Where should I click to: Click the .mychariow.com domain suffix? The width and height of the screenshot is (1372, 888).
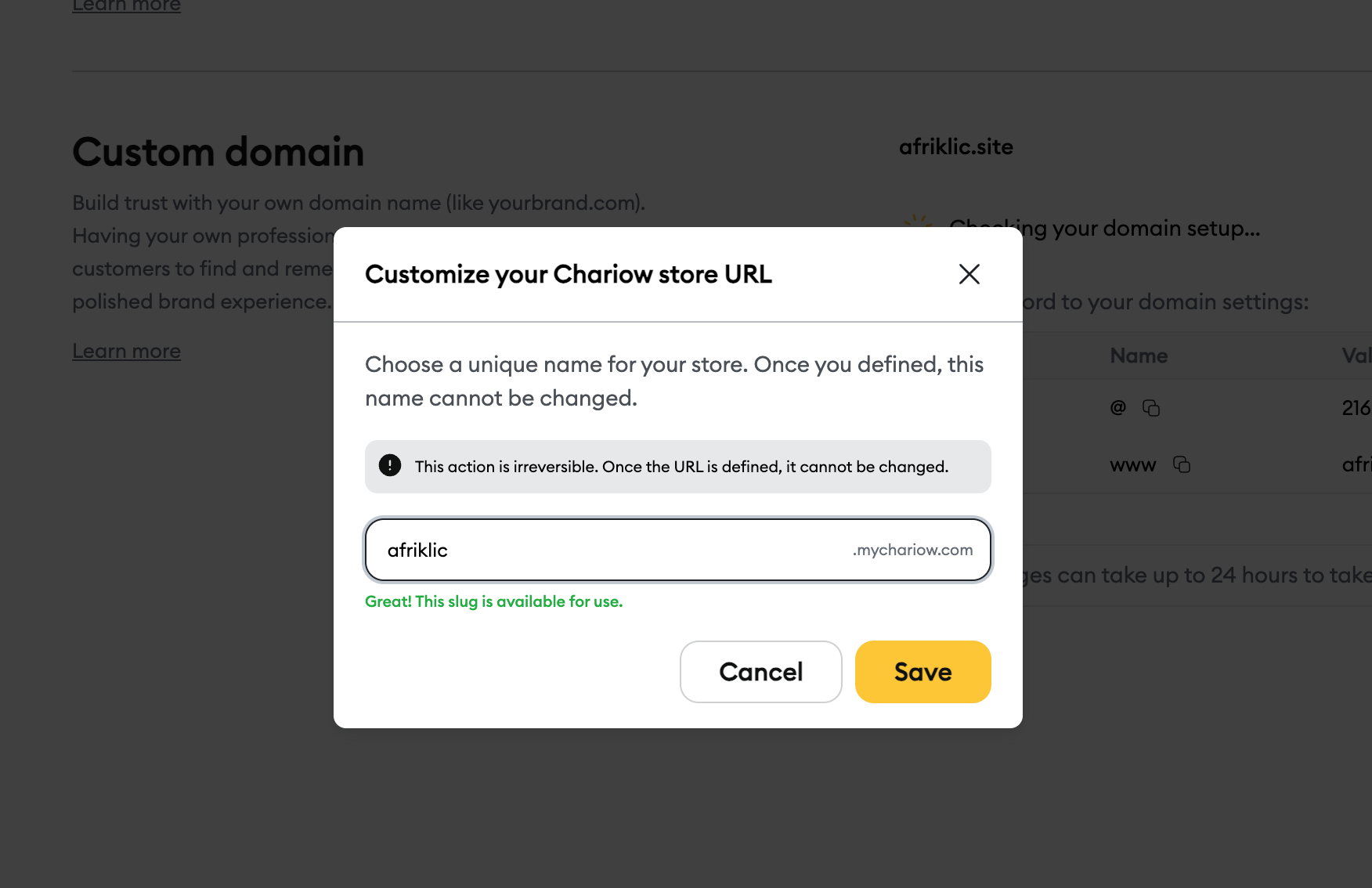tap(912, 550)
